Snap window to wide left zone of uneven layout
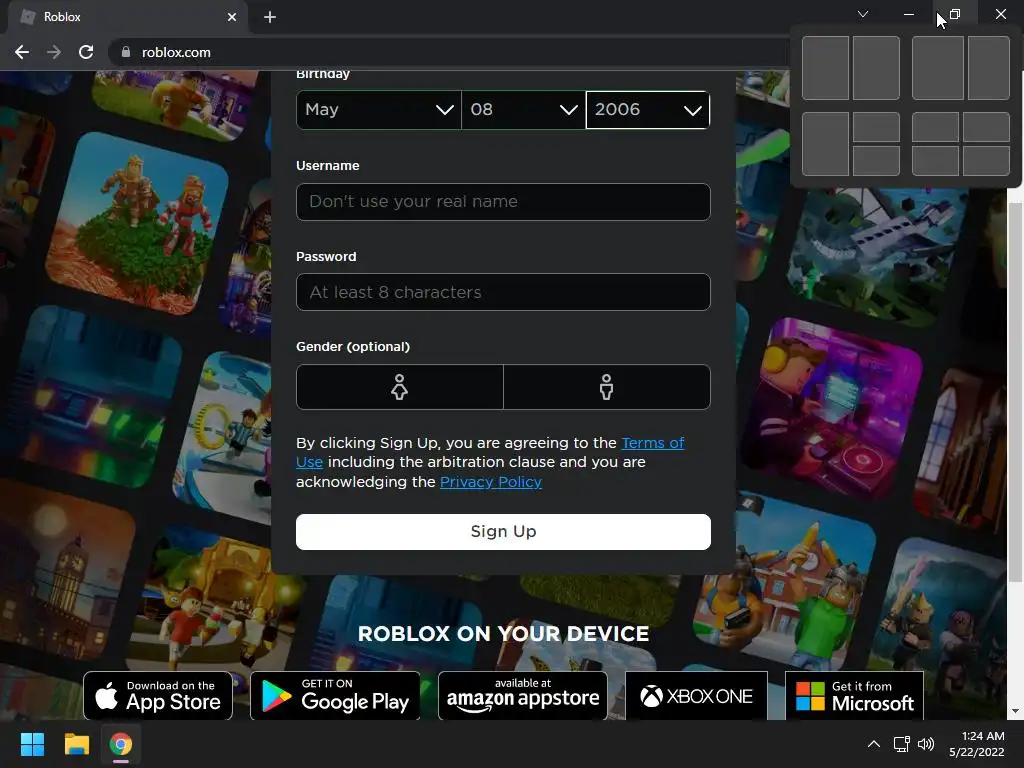Screen dimensions: 1024x768 pyautogui.click(x=938, y=68)
